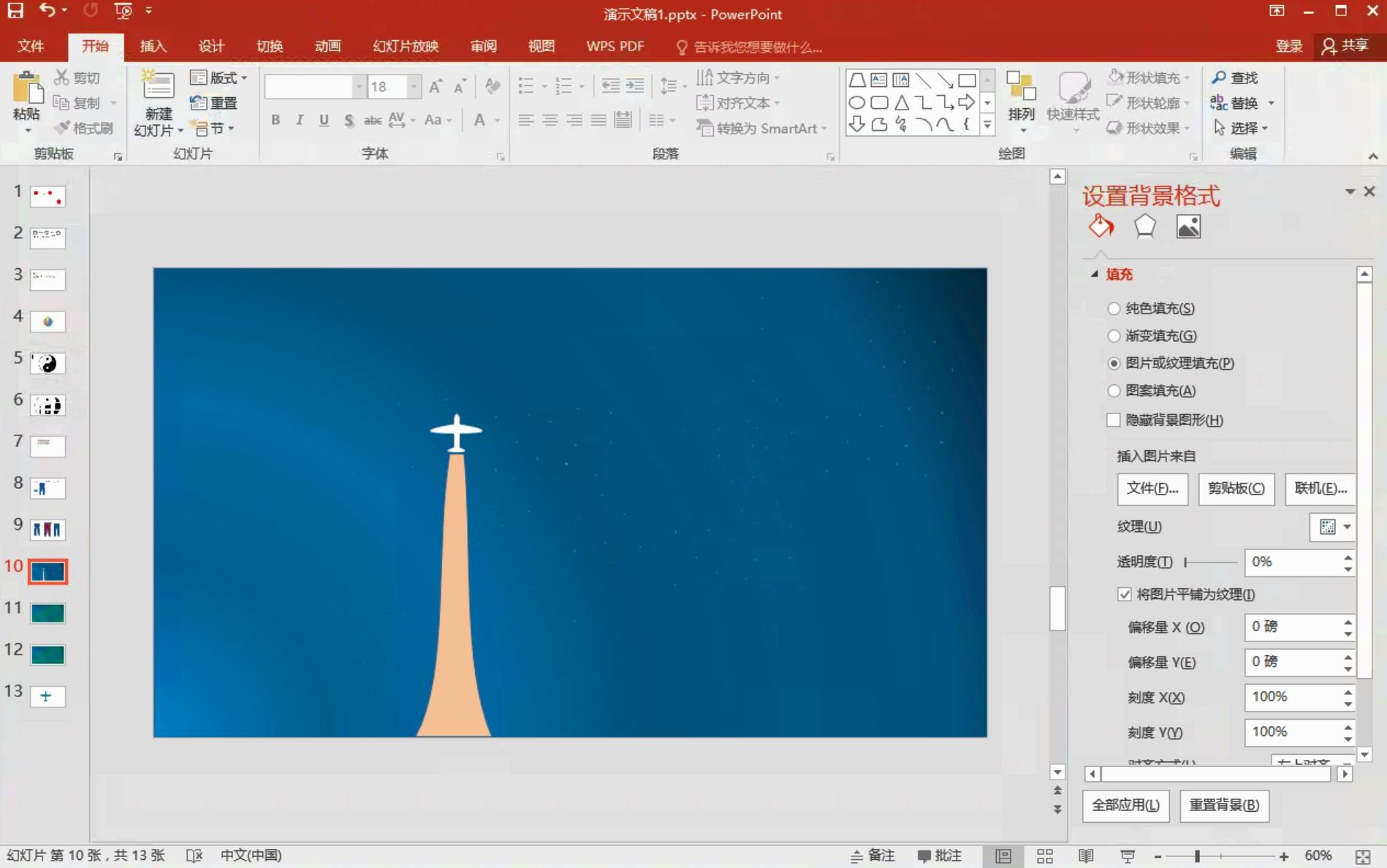The width and height of the screenshot is (1387, 868).
Task: Click the Undo arrow in the quick access toolbar
Action: (47, 11)
